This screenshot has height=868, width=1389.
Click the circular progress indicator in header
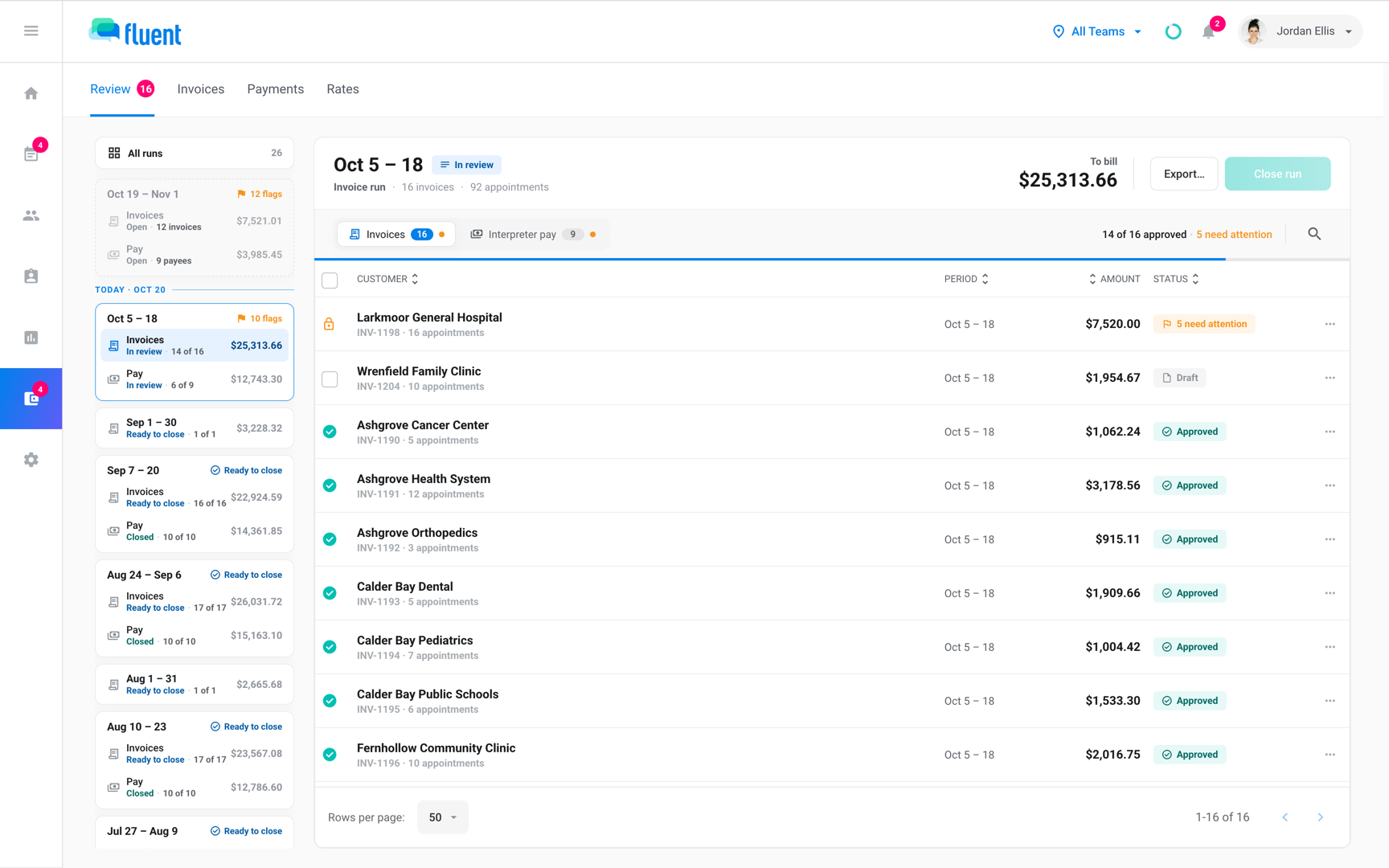pyautogui.click(x=1173, y=31)
